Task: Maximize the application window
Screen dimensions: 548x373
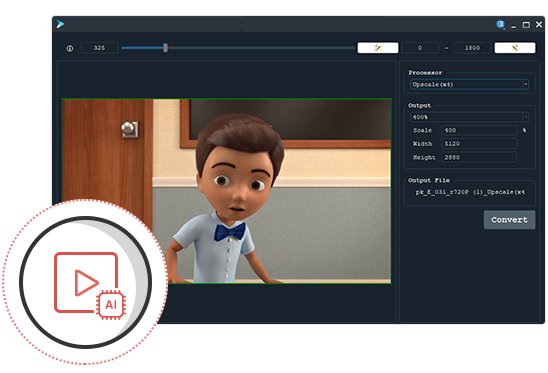Action: (x=526, y=25)
